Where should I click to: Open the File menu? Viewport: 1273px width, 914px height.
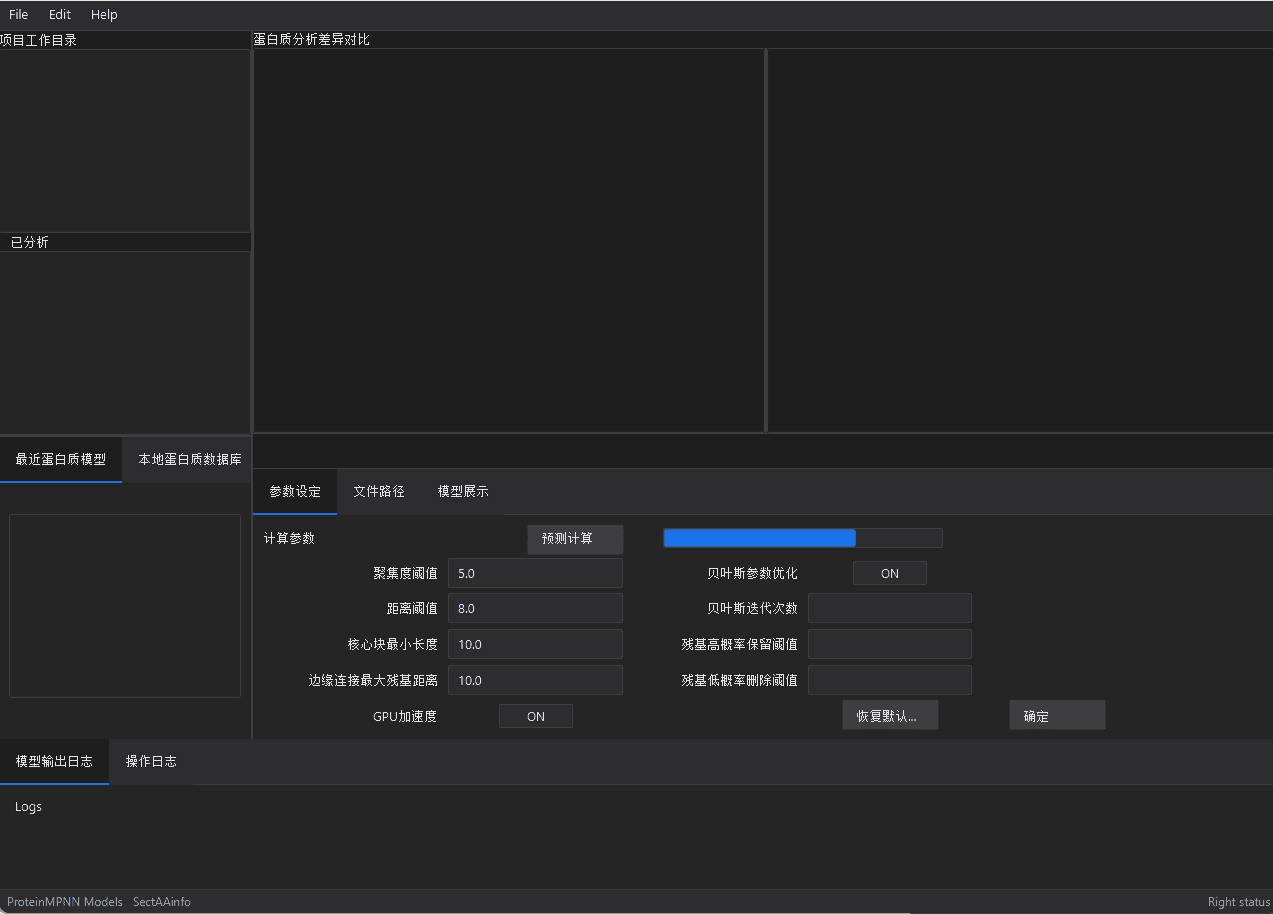(x=18, y=15)
